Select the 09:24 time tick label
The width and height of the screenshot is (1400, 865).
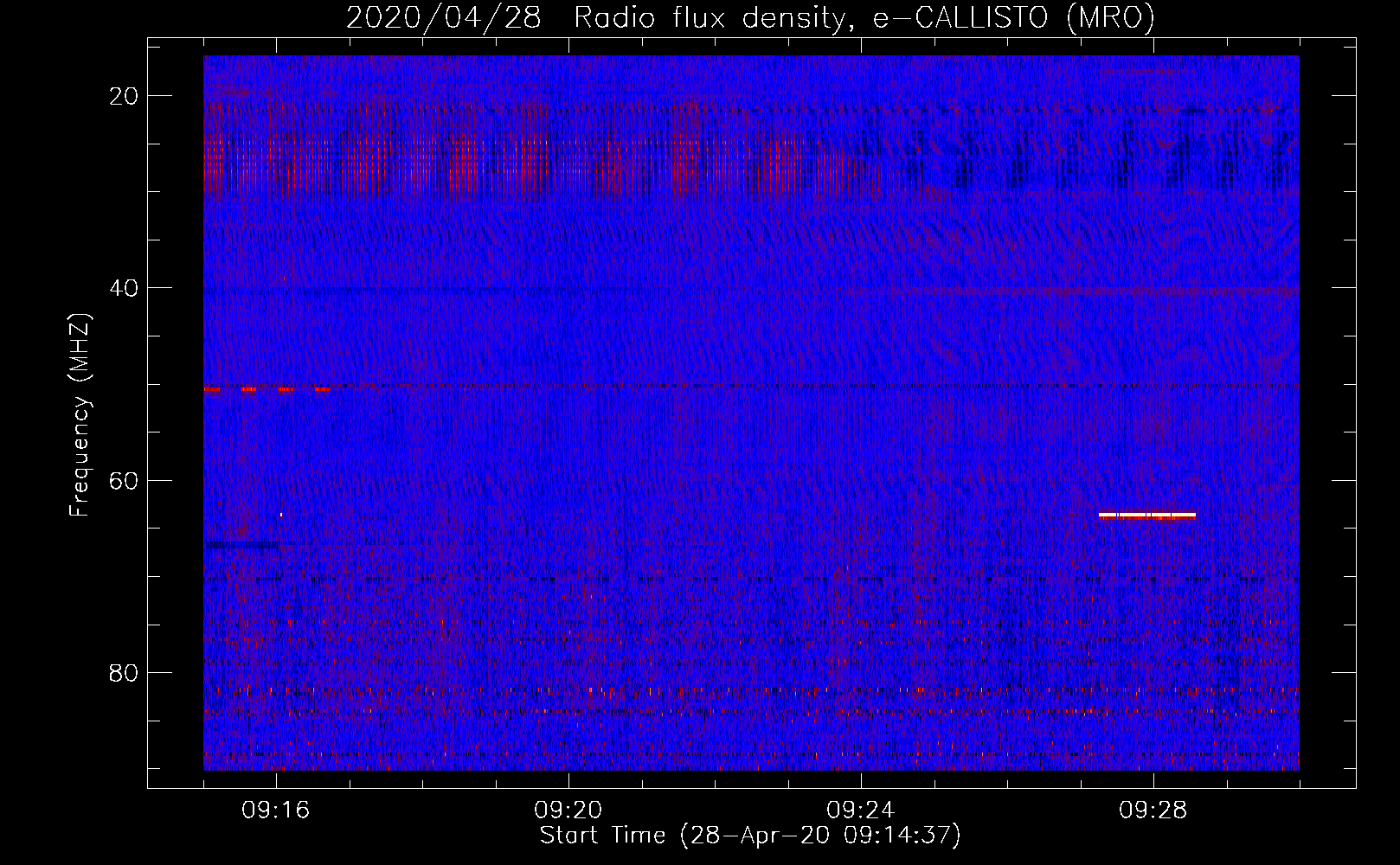pyautogui.click(x=861, y=811)
